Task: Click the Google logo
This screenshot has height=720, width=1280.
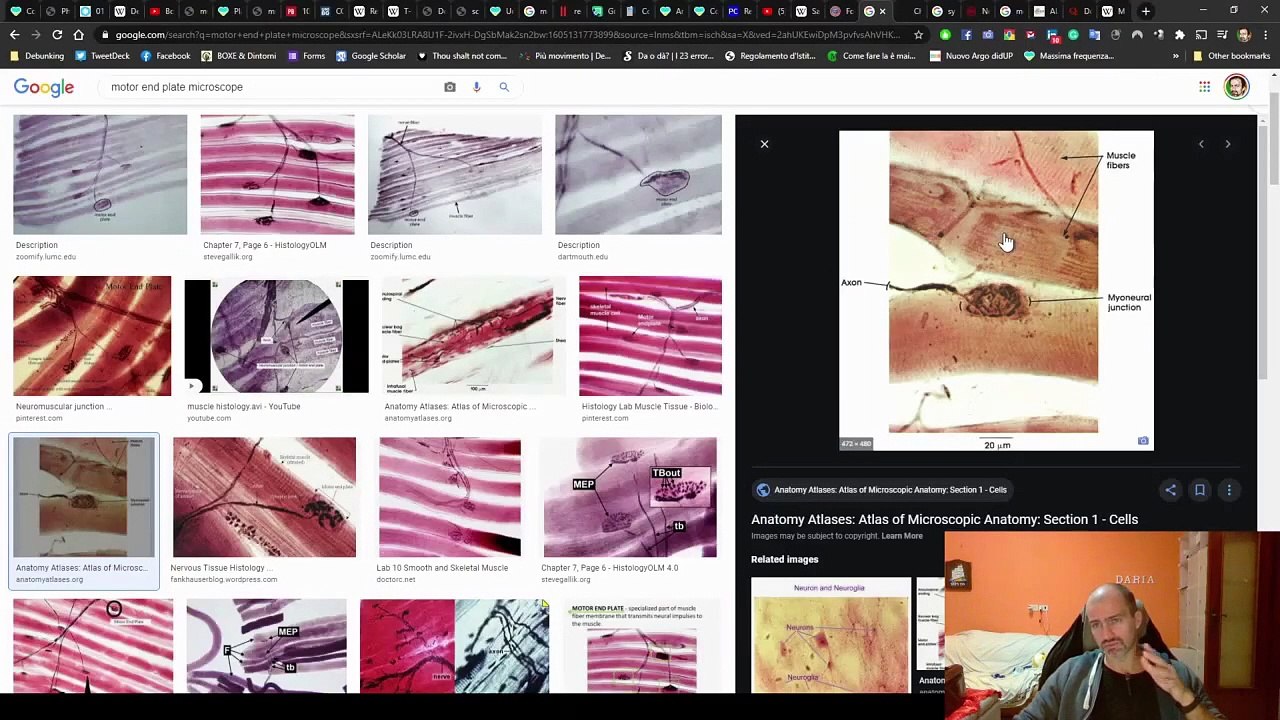Action: click(44, 87)
